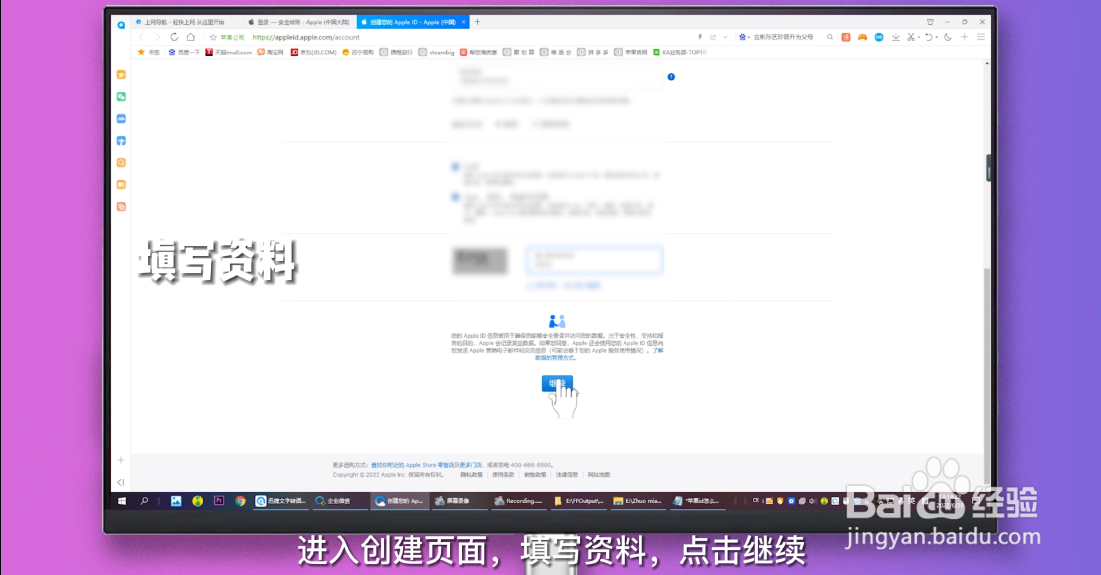The width and height of the screenshot is (1101, 575).
Task: Toggle the second blue checkbox on form
Action: coord(456,197)
